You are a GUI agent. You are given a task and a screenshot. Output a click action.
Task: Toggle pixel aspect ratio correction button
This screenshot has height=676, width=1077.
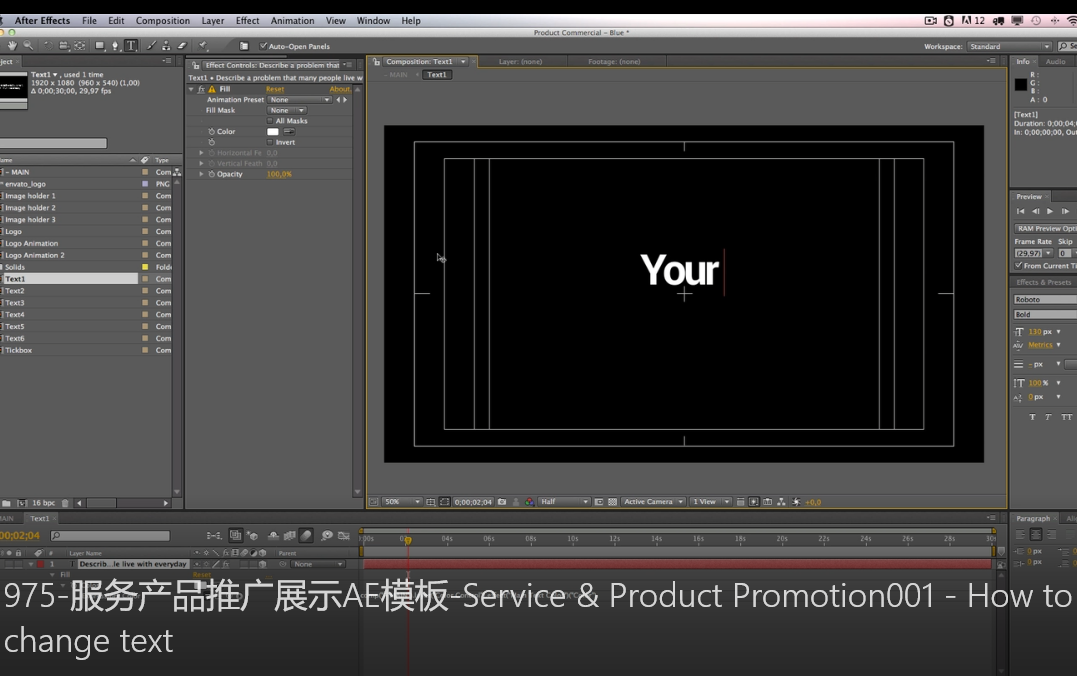(x=740, y=502)
